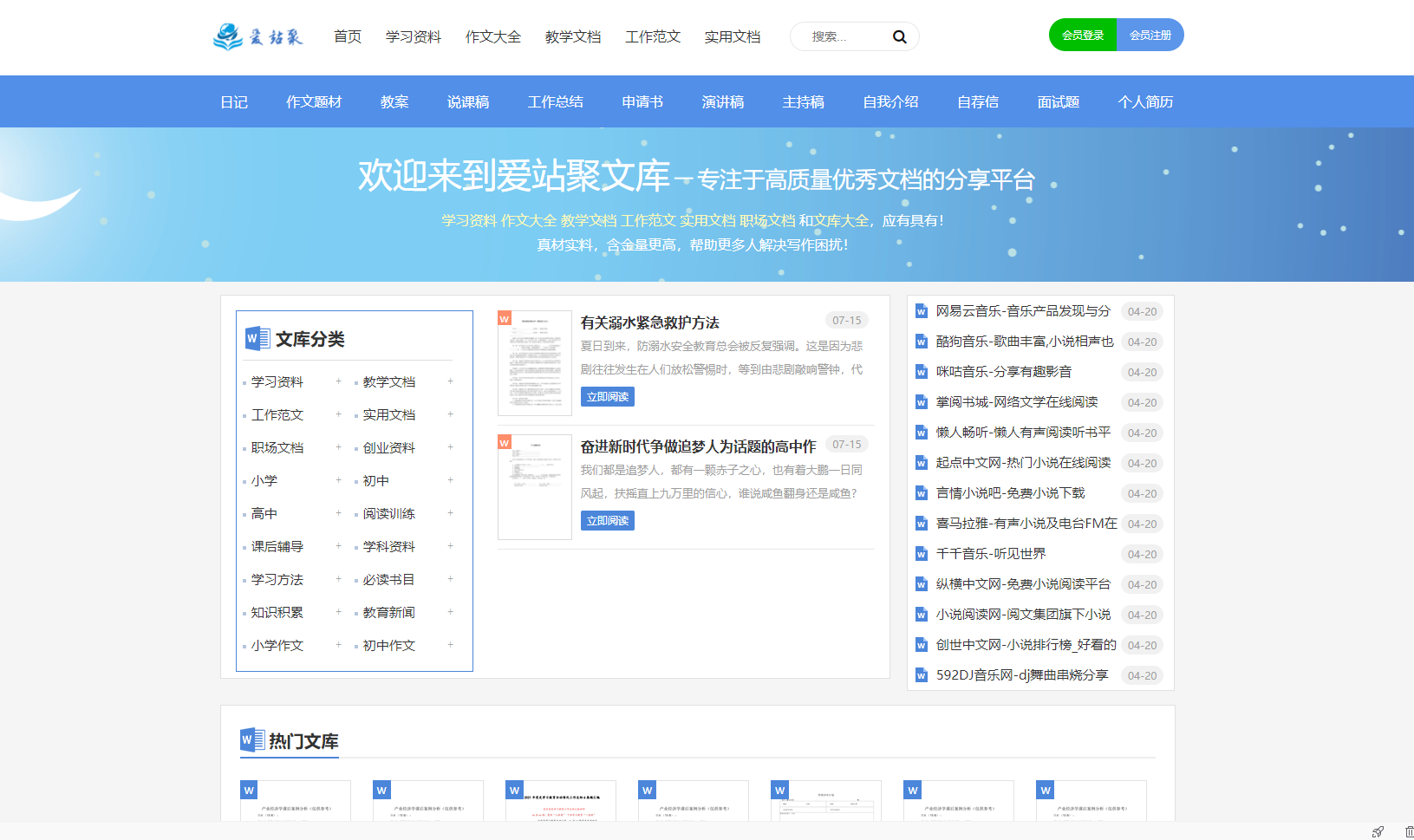Click the W icon on the first hot-library thumbnail

250,790
